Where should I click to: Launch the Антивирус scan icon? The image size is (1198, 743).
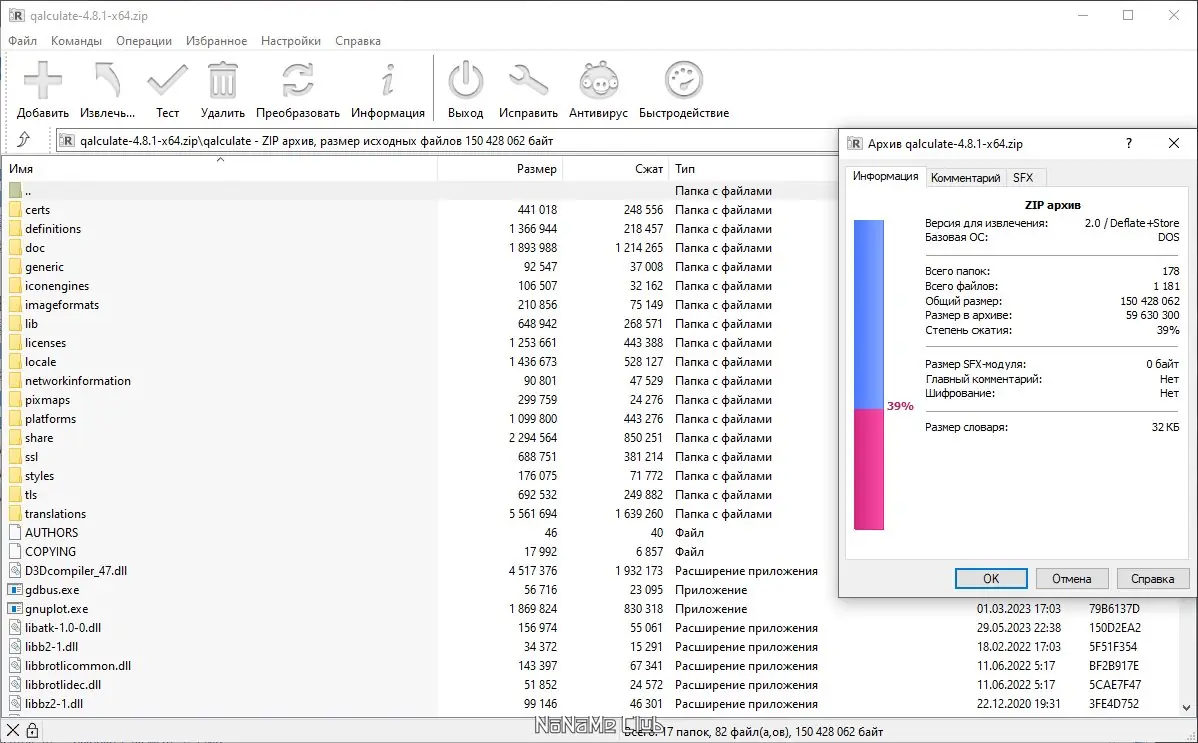(598, 80)
